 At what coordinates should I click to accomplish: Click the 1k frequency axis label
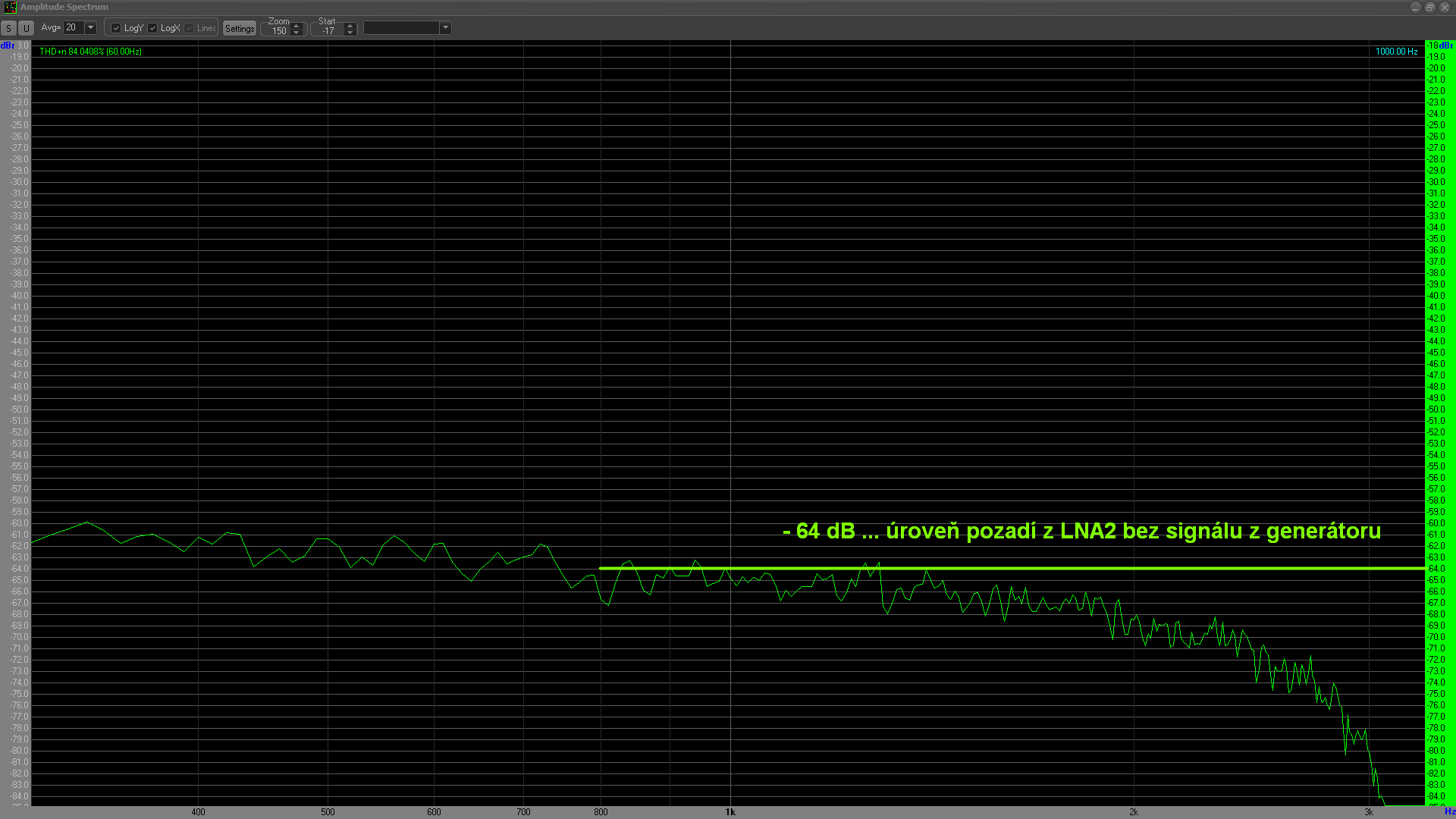point(730,812)
